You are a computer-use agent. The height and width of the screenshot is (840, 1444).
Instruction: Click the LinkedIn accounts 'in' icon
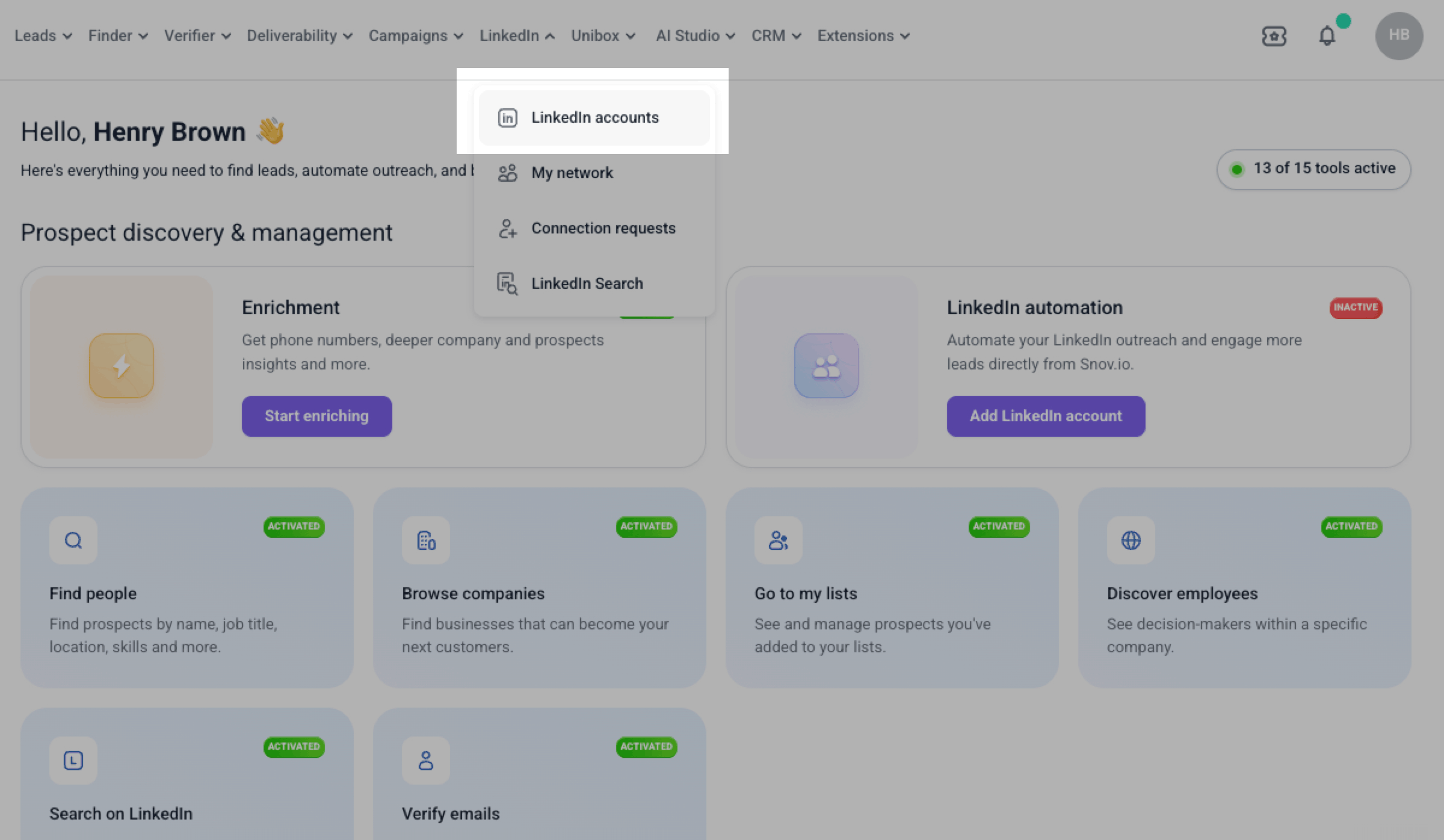[x=507, y=117]
